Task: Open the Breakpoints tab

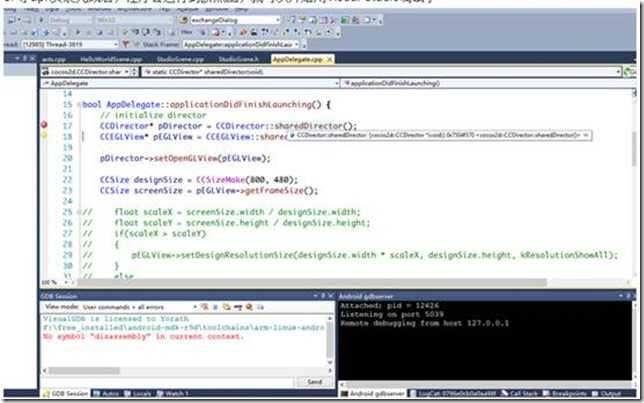Action: pyautogui.click(x=565, y=394)
